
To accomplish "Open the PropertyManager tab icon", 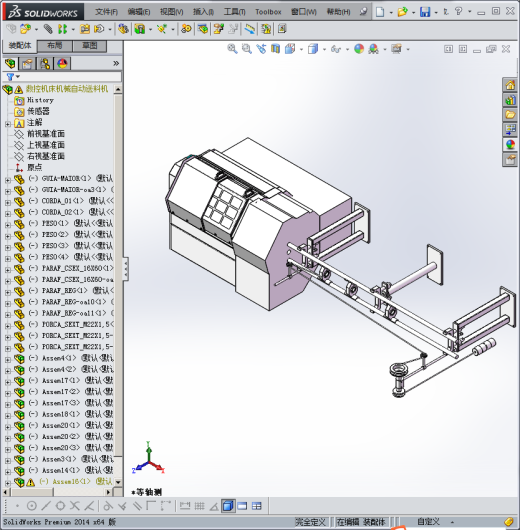I will tap(27, 64).
